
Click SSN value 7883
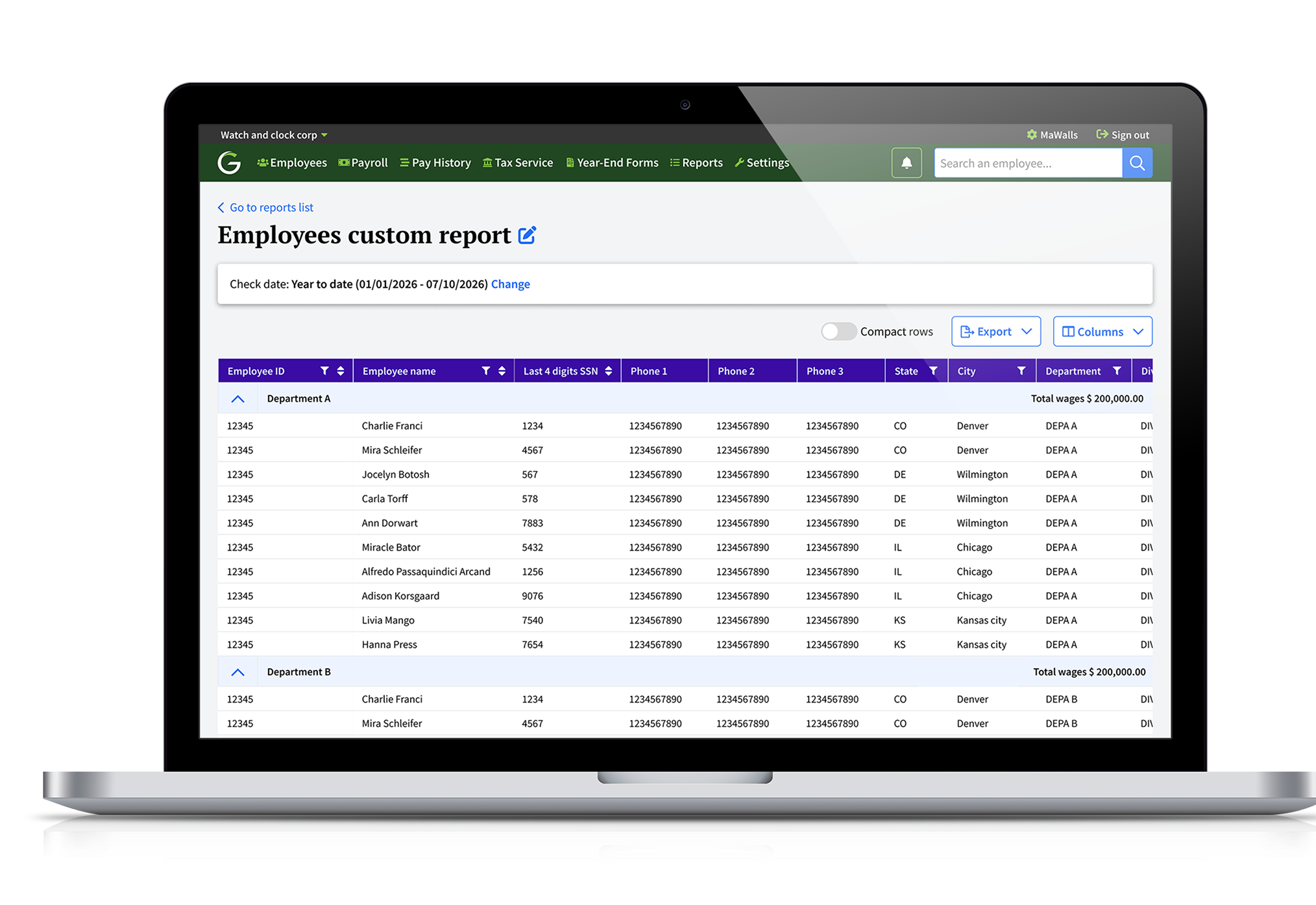coord(532,523)
